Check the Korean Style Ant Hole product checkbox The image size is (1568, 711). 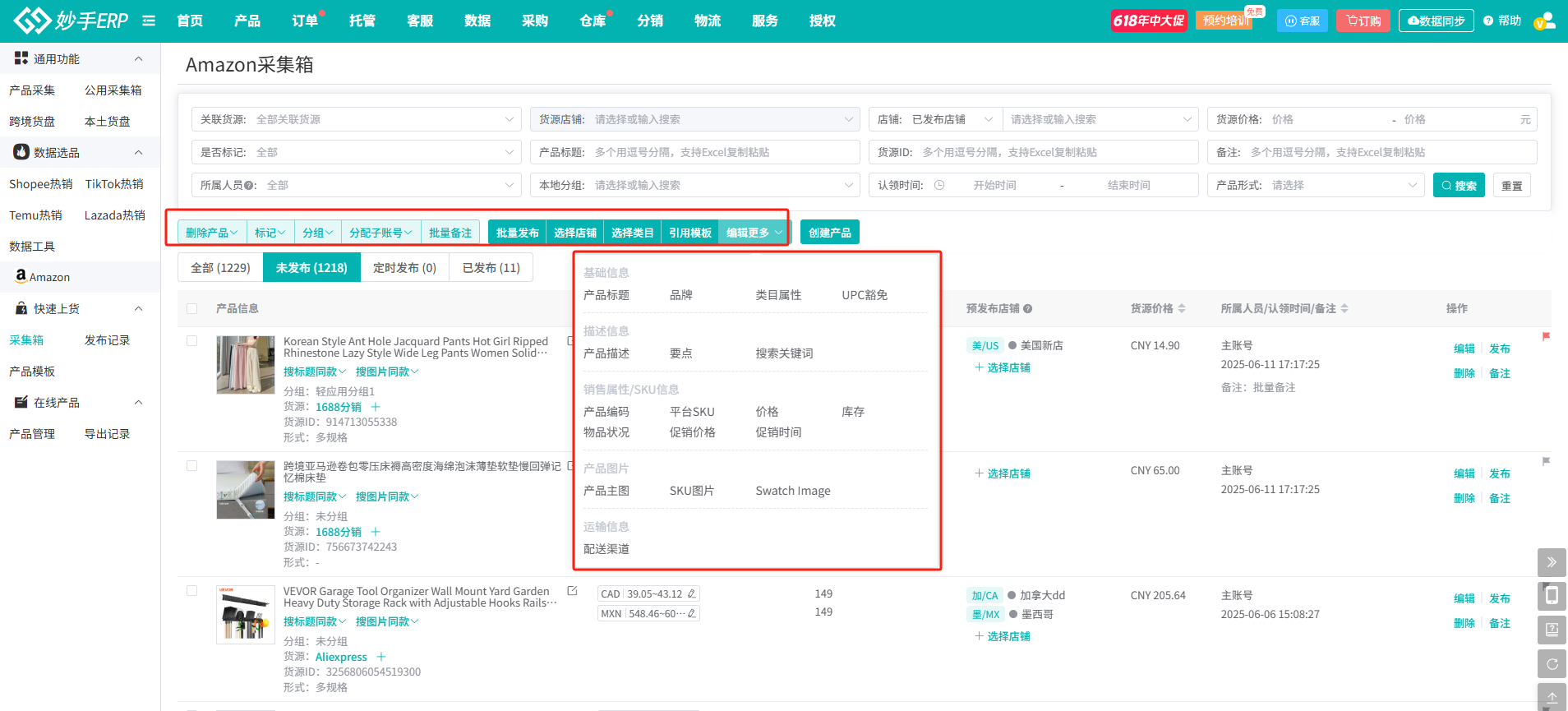point(192,341)
